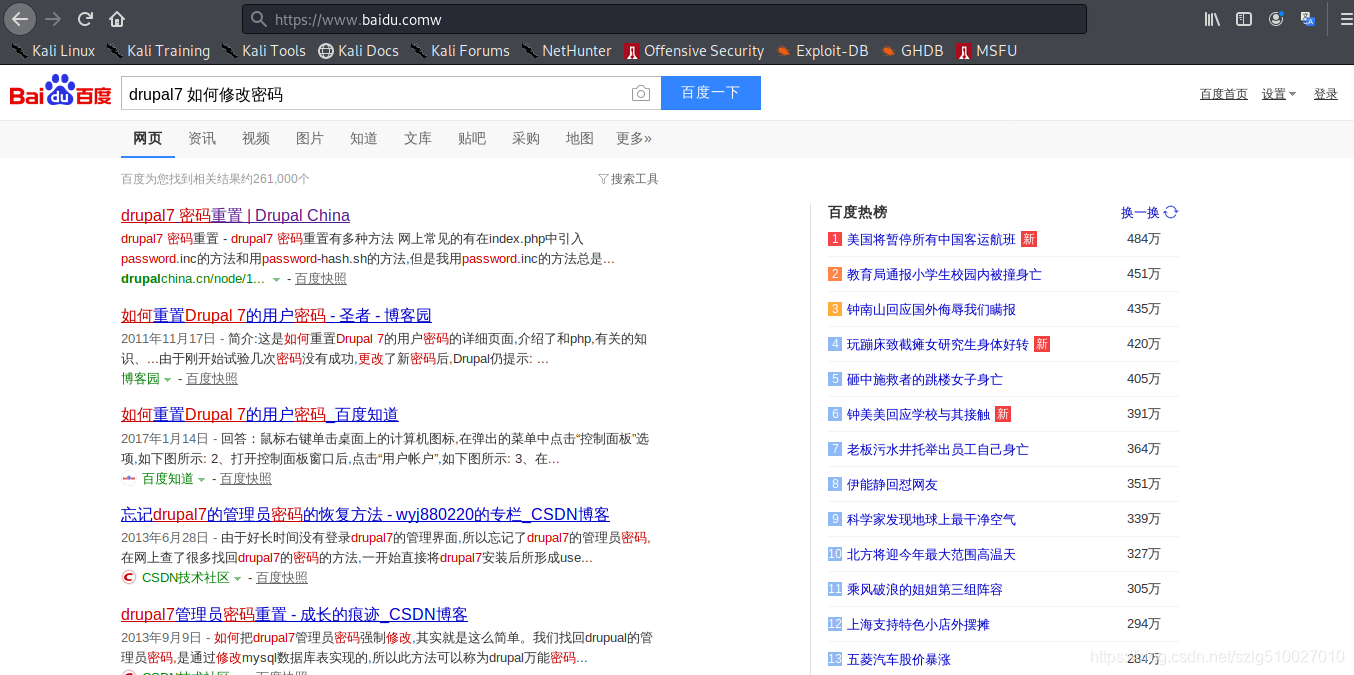This screenshot has width=1354, height=675.
Task: Open result 'drupal7 密码重置 | Drupal China'
Action: pos(235,215)
